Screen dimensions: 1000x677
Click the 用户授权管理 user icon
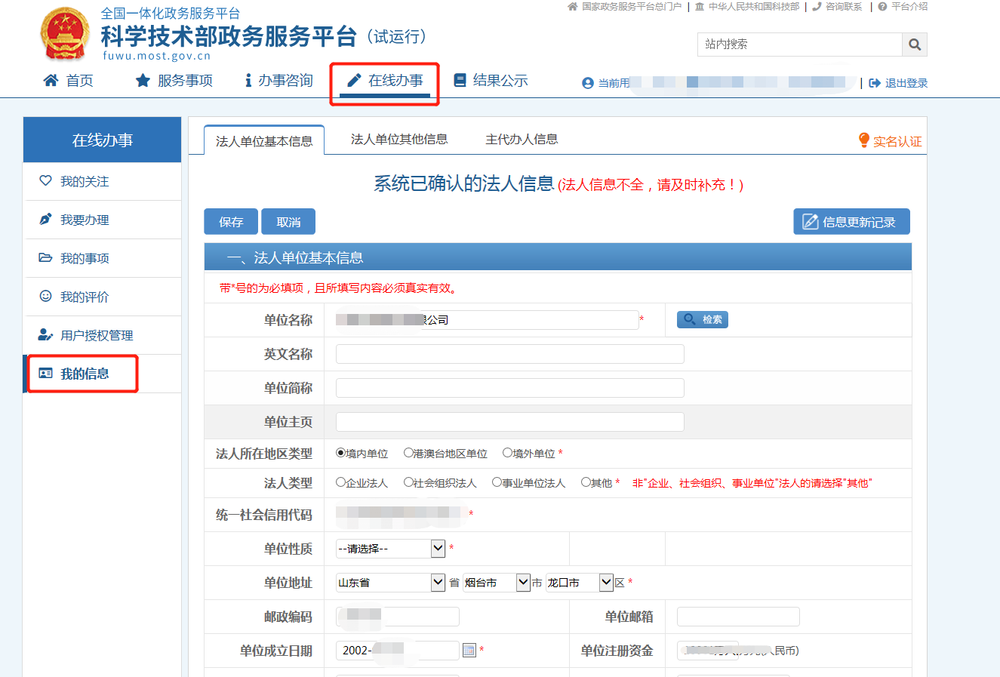pyautogui.click(x=45, y=335)
